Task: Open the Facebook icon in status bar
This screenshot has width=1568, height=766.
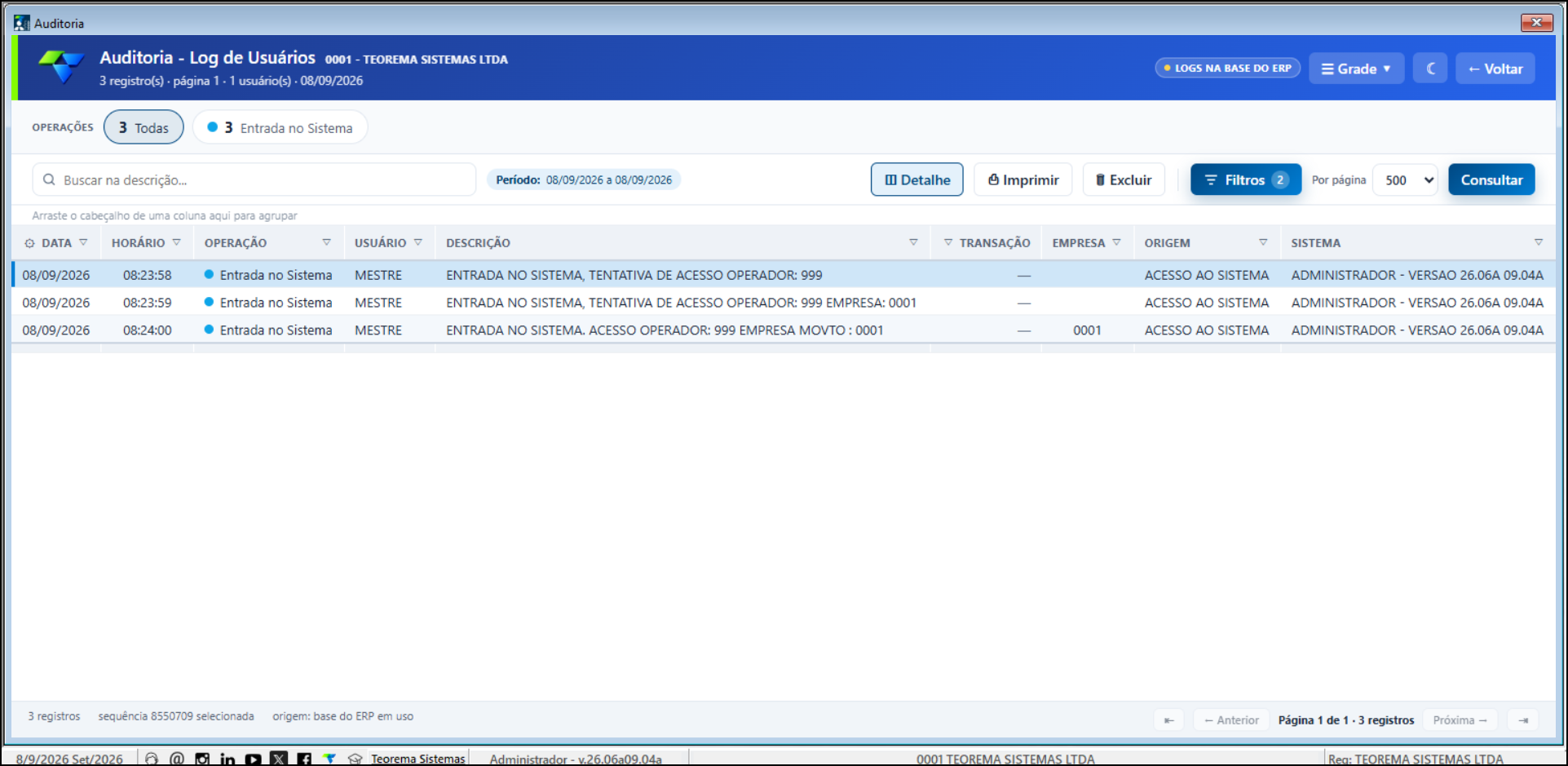Action: [x=304, y=759]
